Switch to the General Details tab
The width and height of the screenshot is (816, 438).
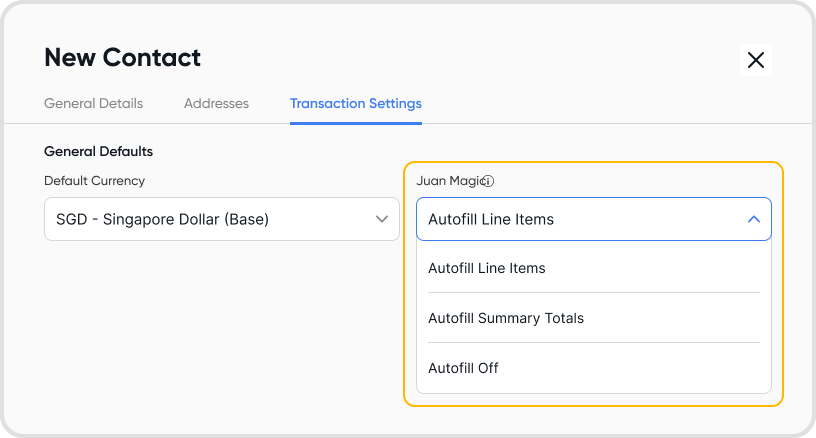click(93, 103)
